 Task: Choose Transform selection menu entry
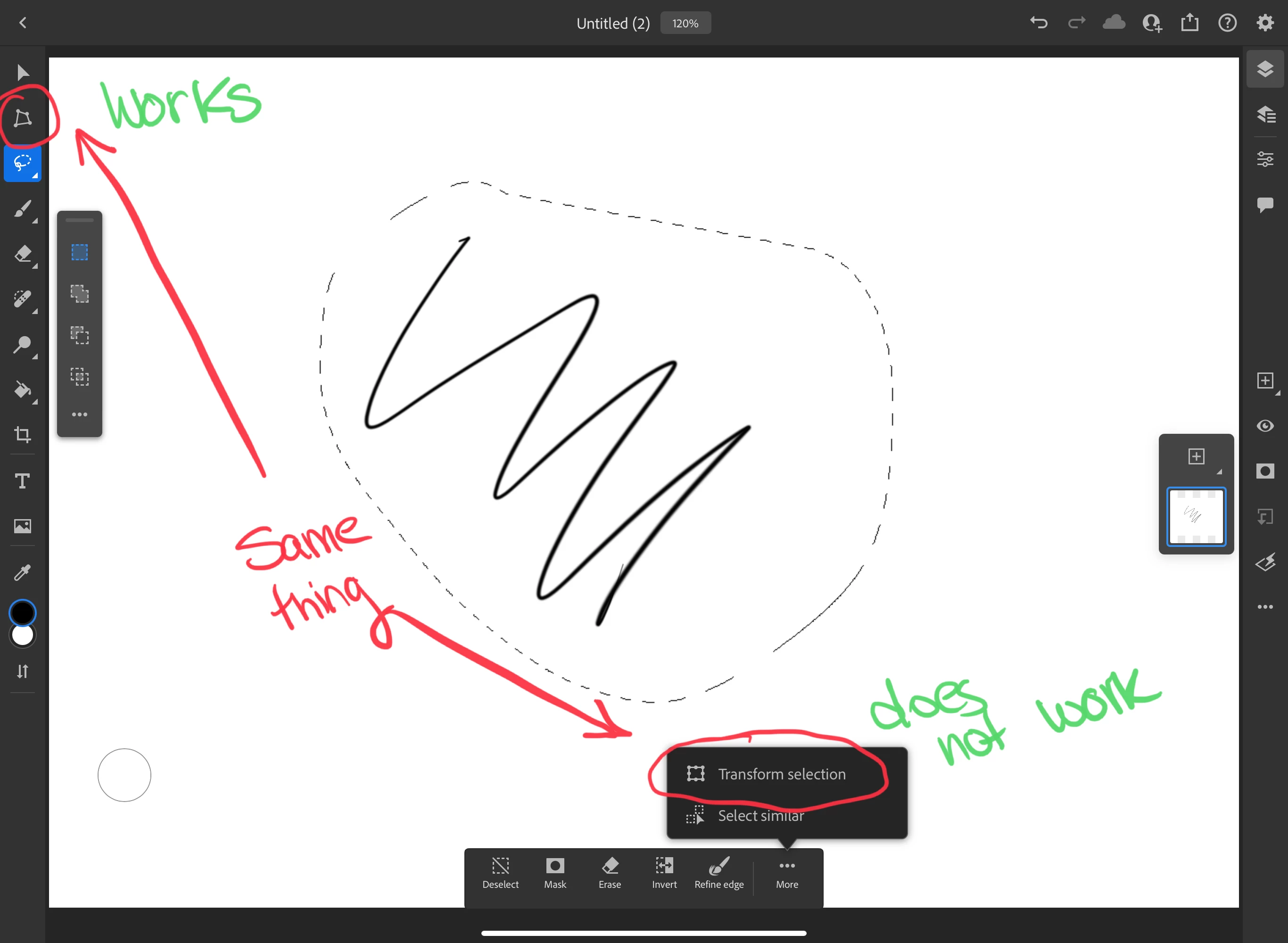click(x=781, y=774)
